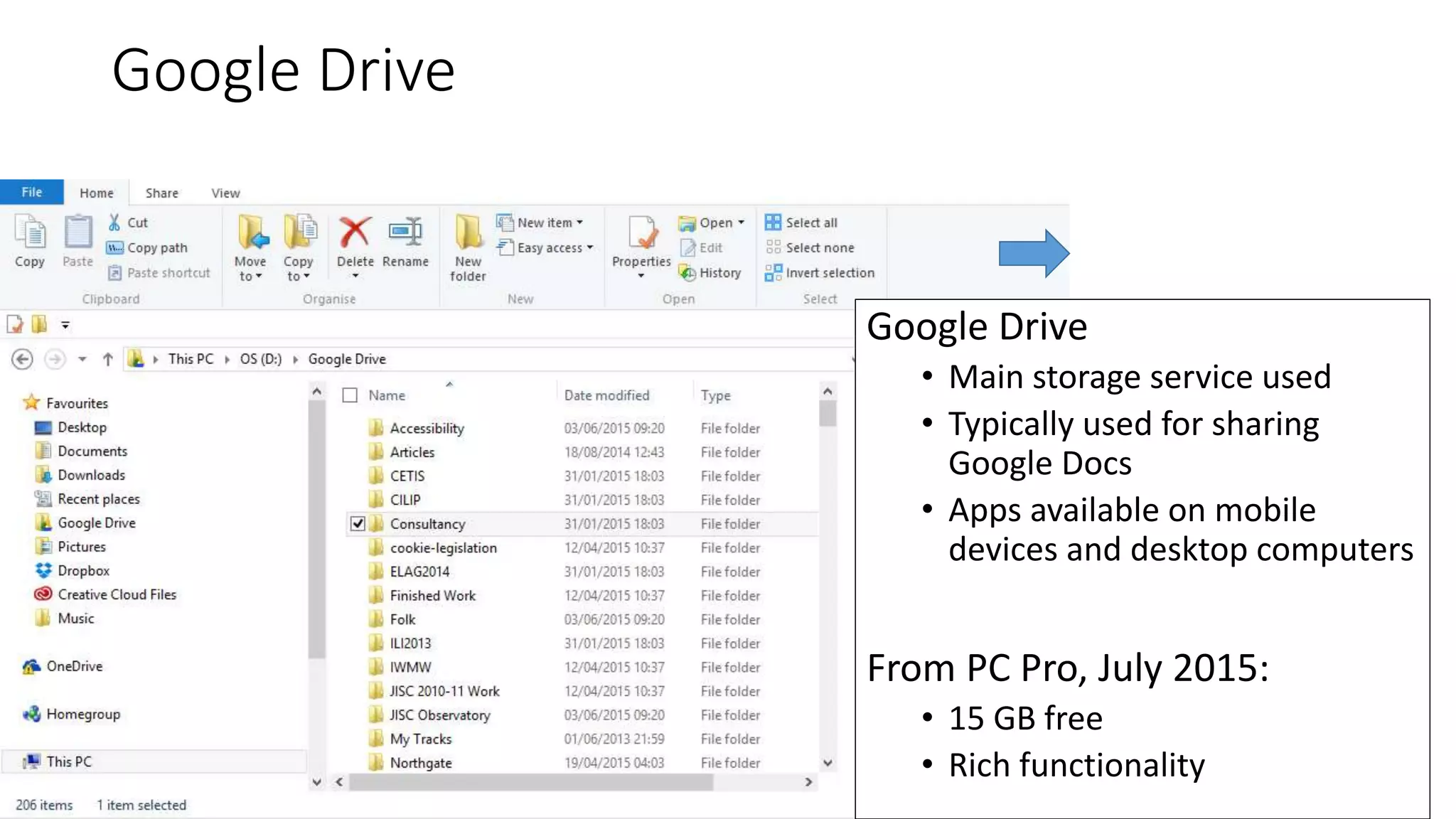Select the Cut scissors command
1456x819 pixels.
coord(128,223)
